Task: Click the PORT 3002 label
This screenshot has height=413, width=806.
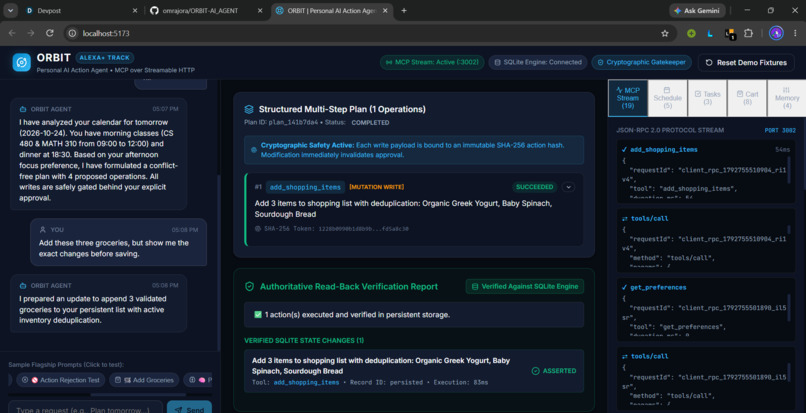Action: (779, 131)
